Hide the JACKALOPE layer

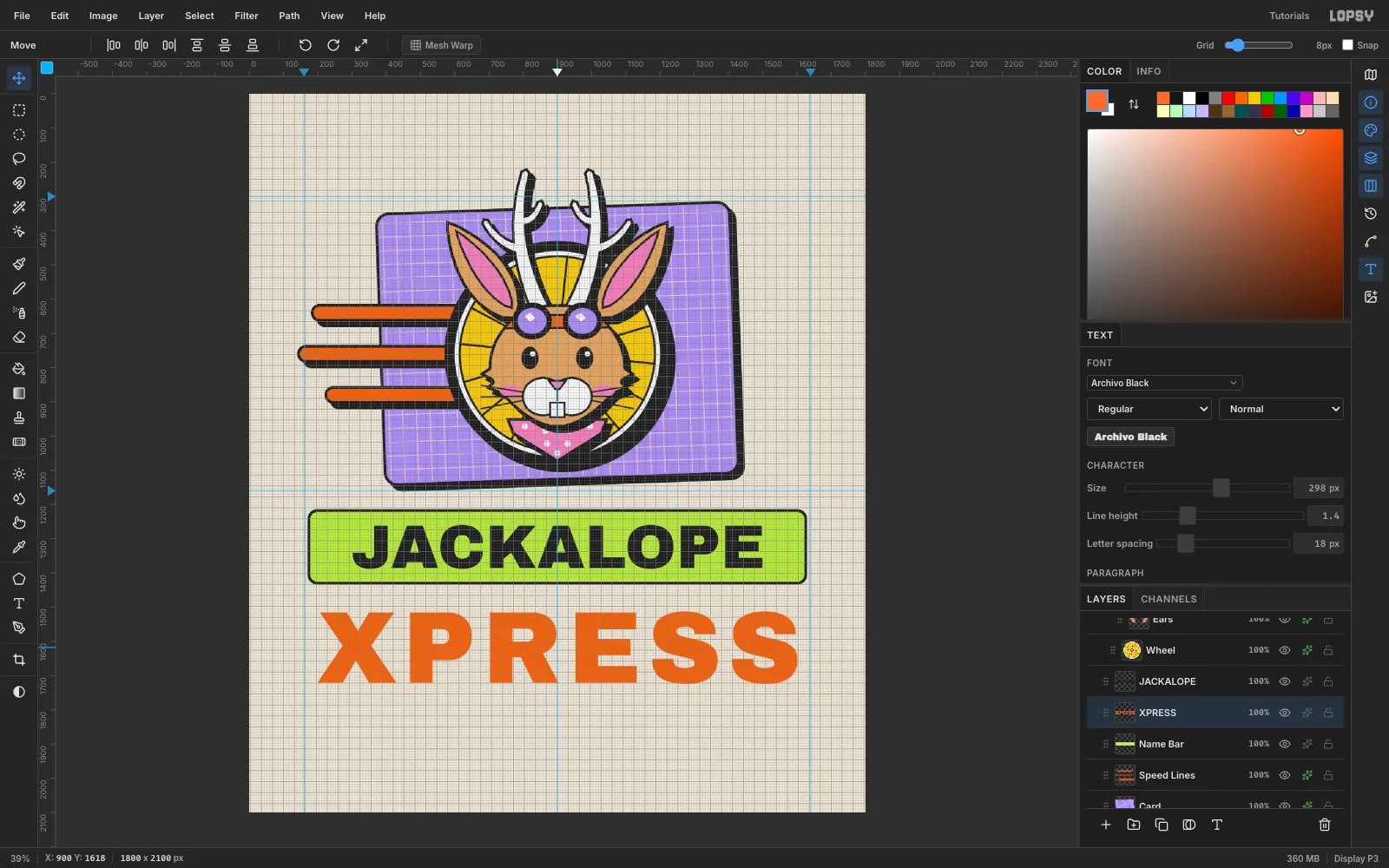point(1285,681)
